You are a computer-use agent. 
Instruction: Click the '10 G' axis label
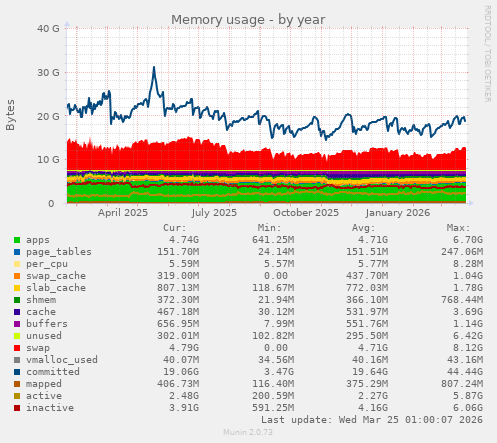[49, 160]
